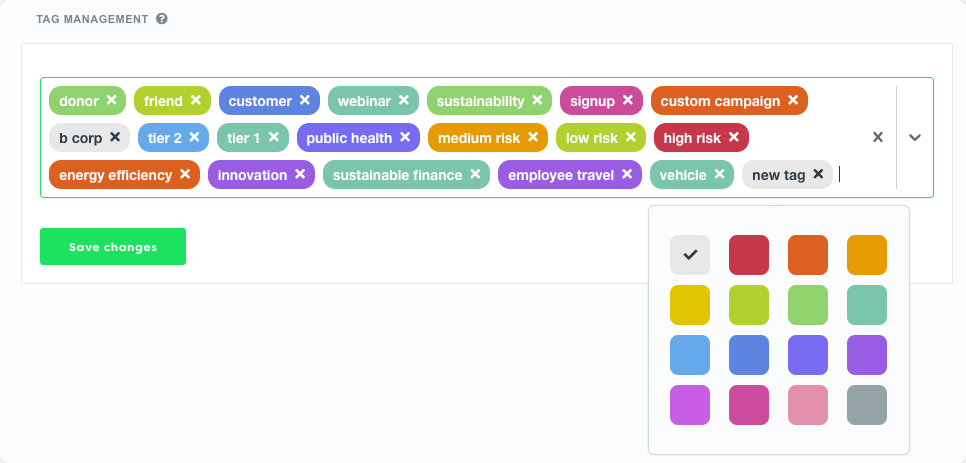Remove the donor tag

click(112, 100)
